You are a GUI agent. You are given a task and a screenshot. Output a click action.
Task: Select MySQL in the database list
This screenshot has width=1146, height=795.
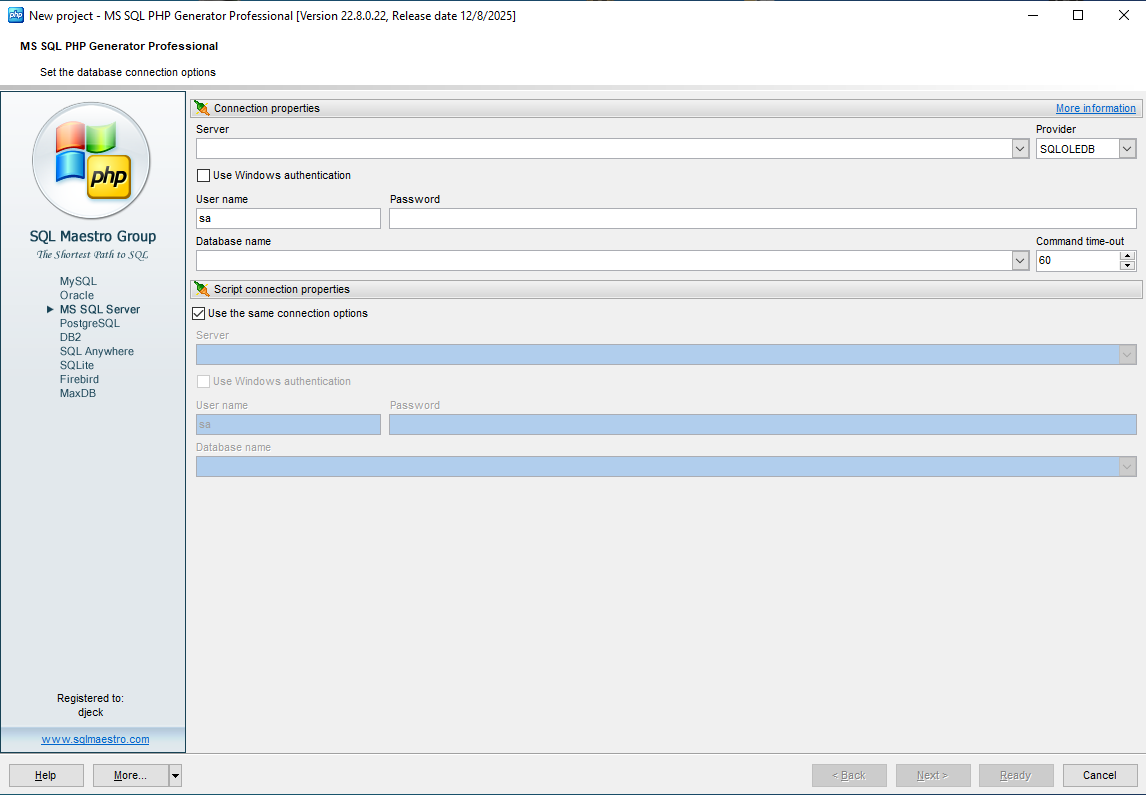coord(78,281)
